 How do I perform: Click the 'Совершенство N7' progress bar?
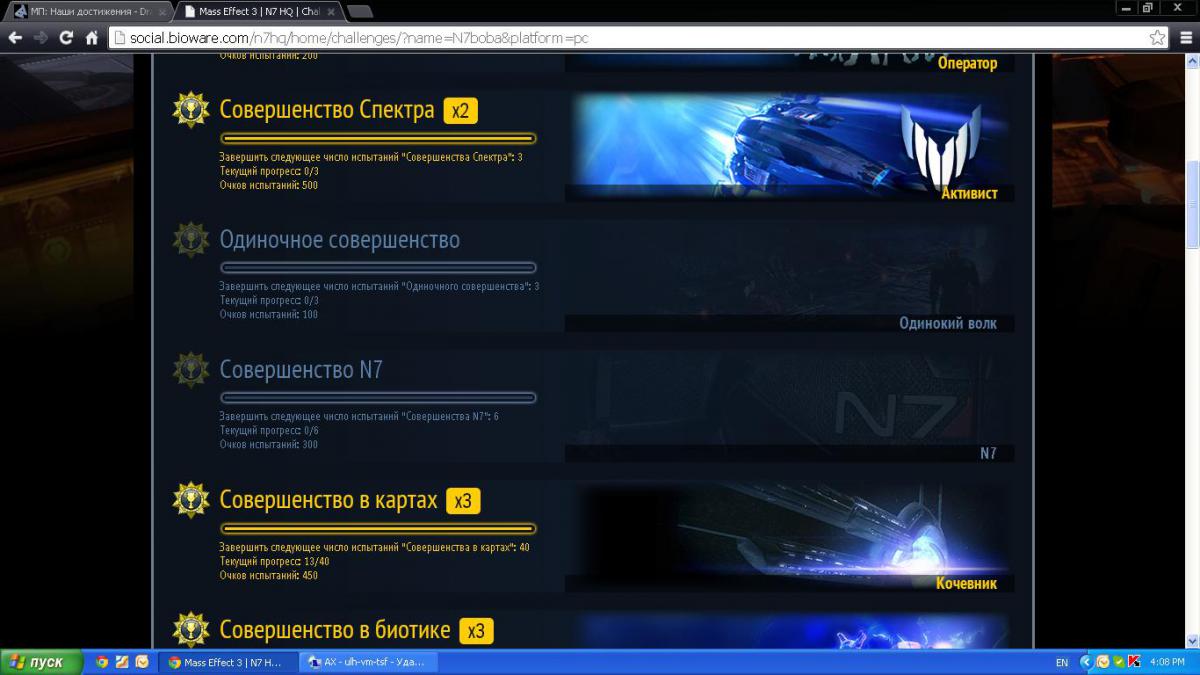[x=378, y=398]
